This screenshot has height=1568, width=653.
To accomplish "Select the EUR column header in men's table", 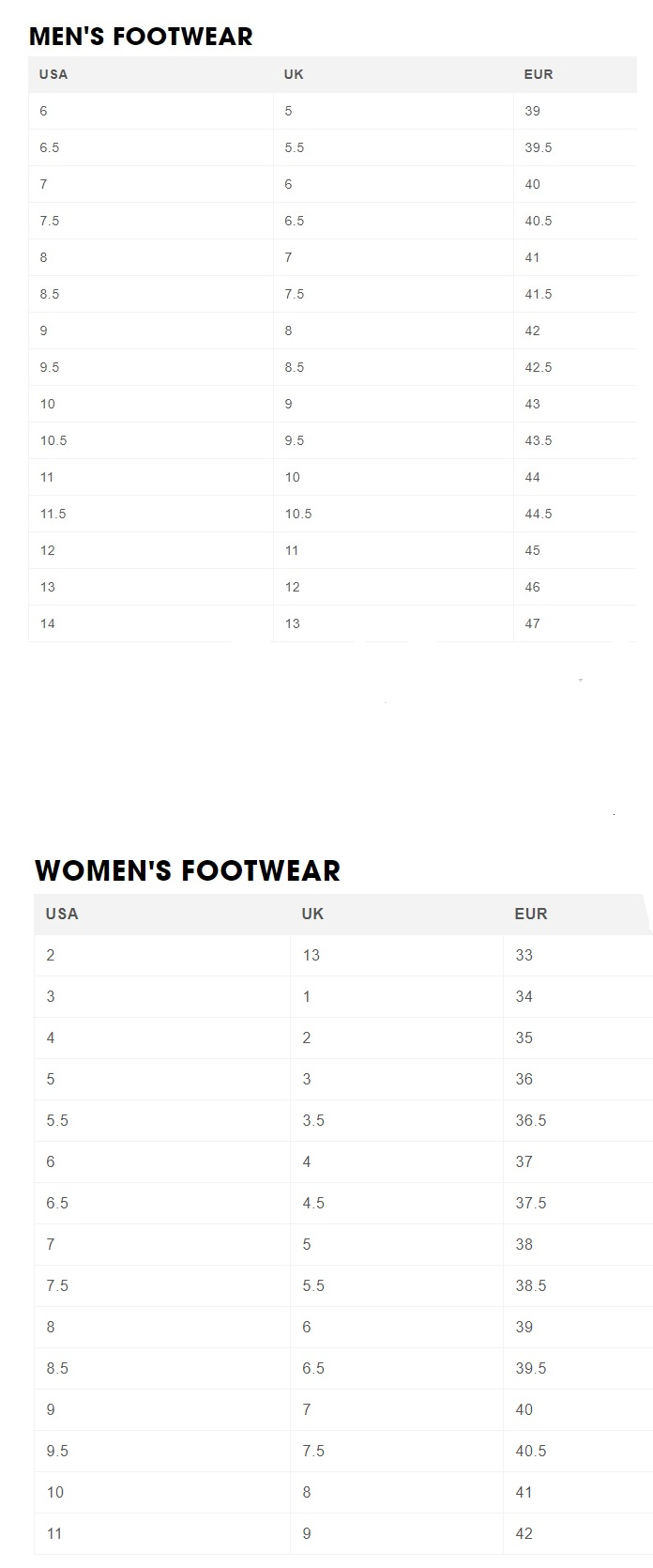I will pos(539,74).
